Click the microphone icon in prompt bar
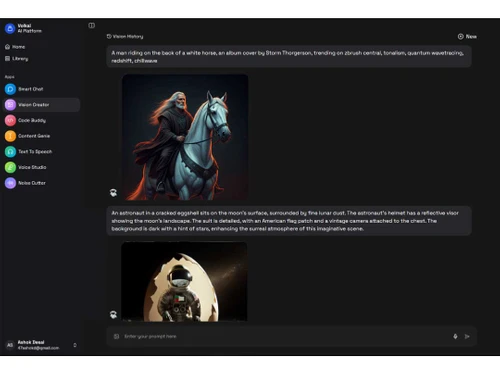 click(x=455, y=336)
